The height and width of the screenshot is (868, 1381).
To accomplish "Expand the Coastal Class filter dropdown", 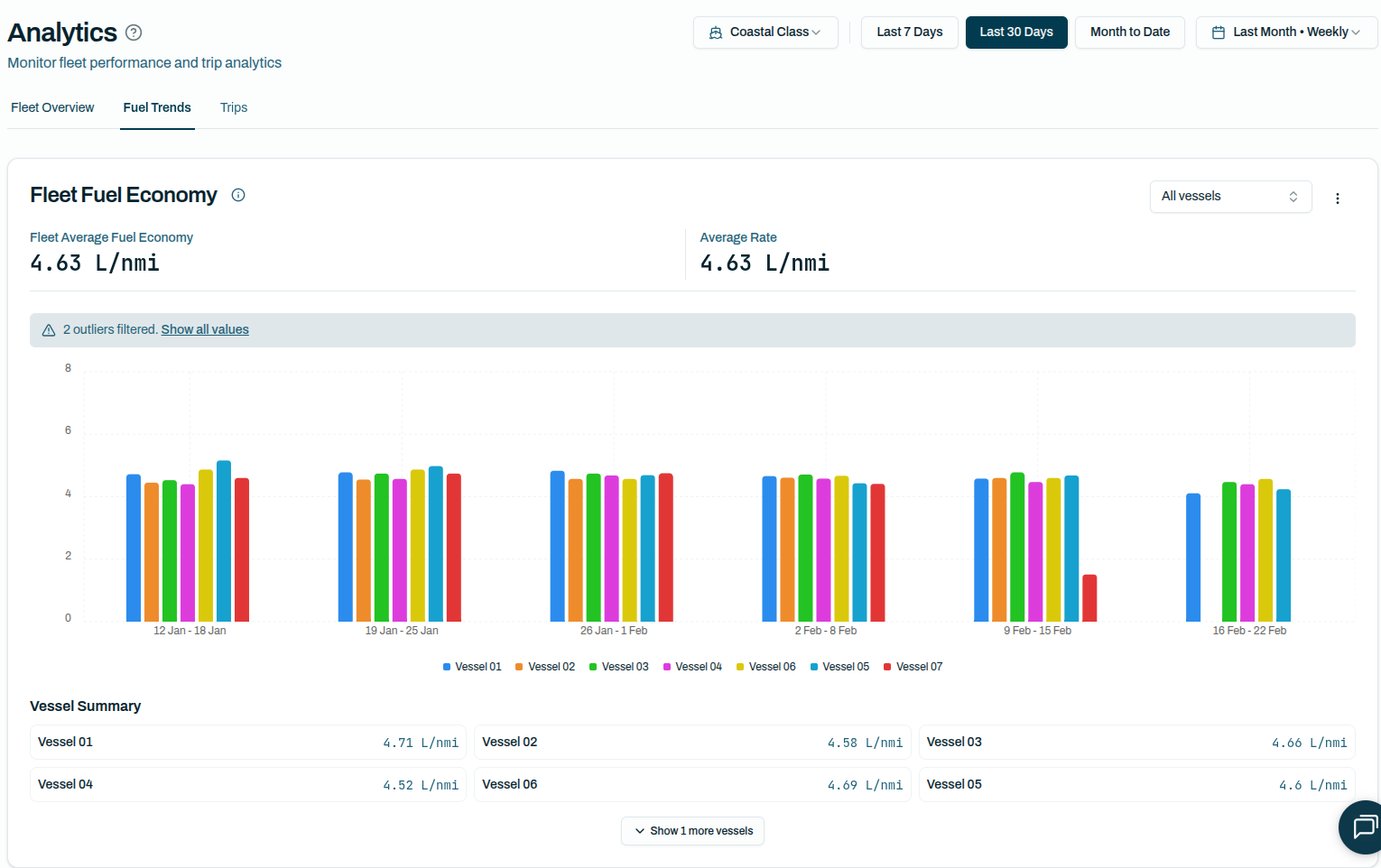I will coord(765,32).
